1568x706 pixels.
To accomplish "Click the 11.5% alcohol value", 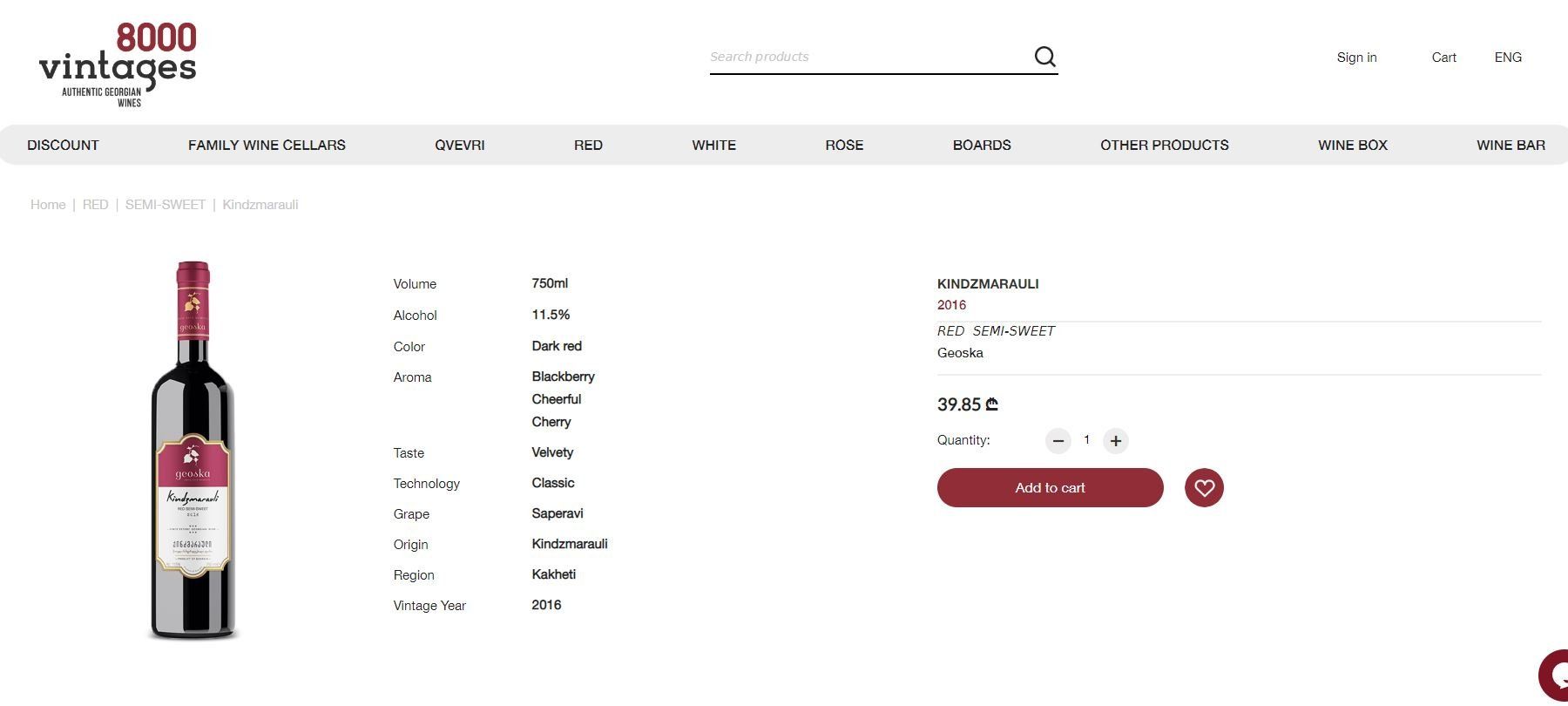I will point(551,315).
